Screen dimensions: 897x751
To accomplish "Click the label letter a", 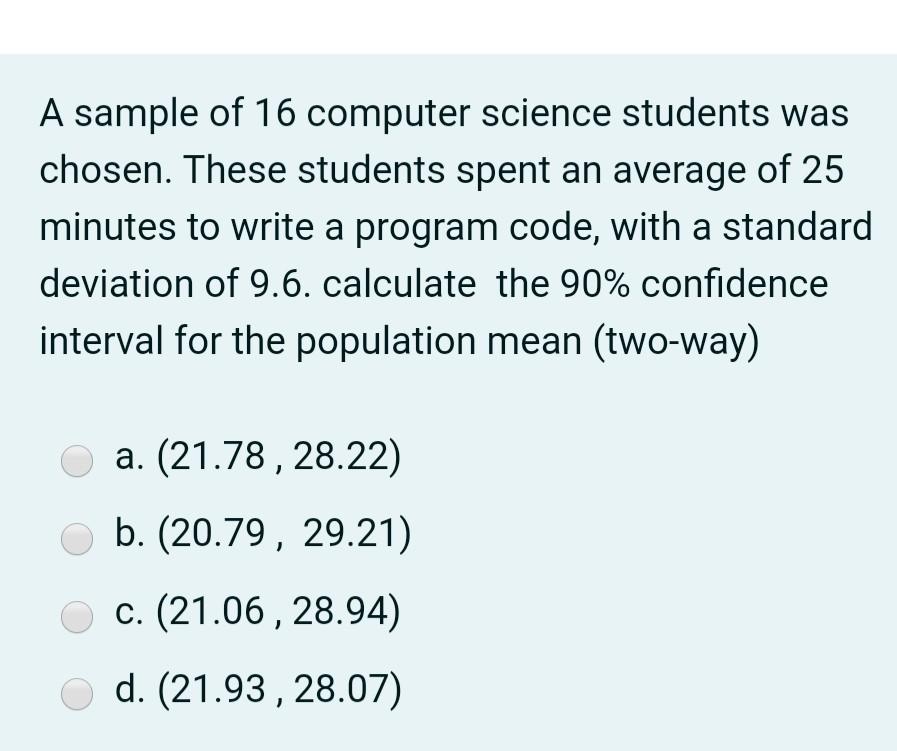I will point(128,457).
